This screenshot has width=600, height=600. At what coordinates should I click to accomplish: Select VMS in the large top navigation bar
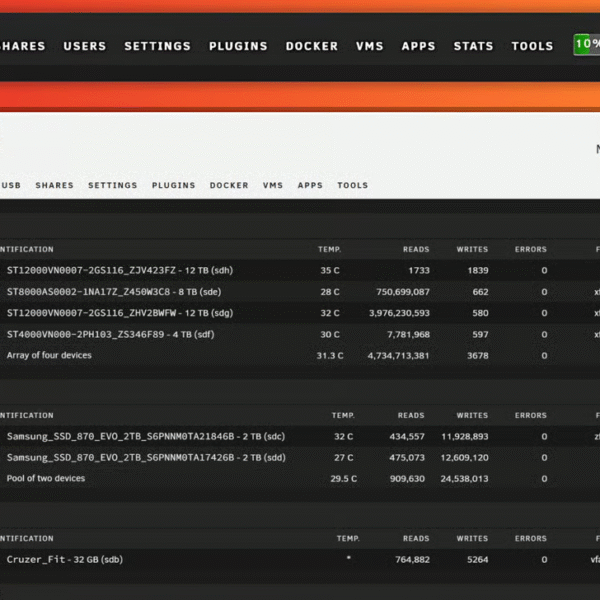369,46
